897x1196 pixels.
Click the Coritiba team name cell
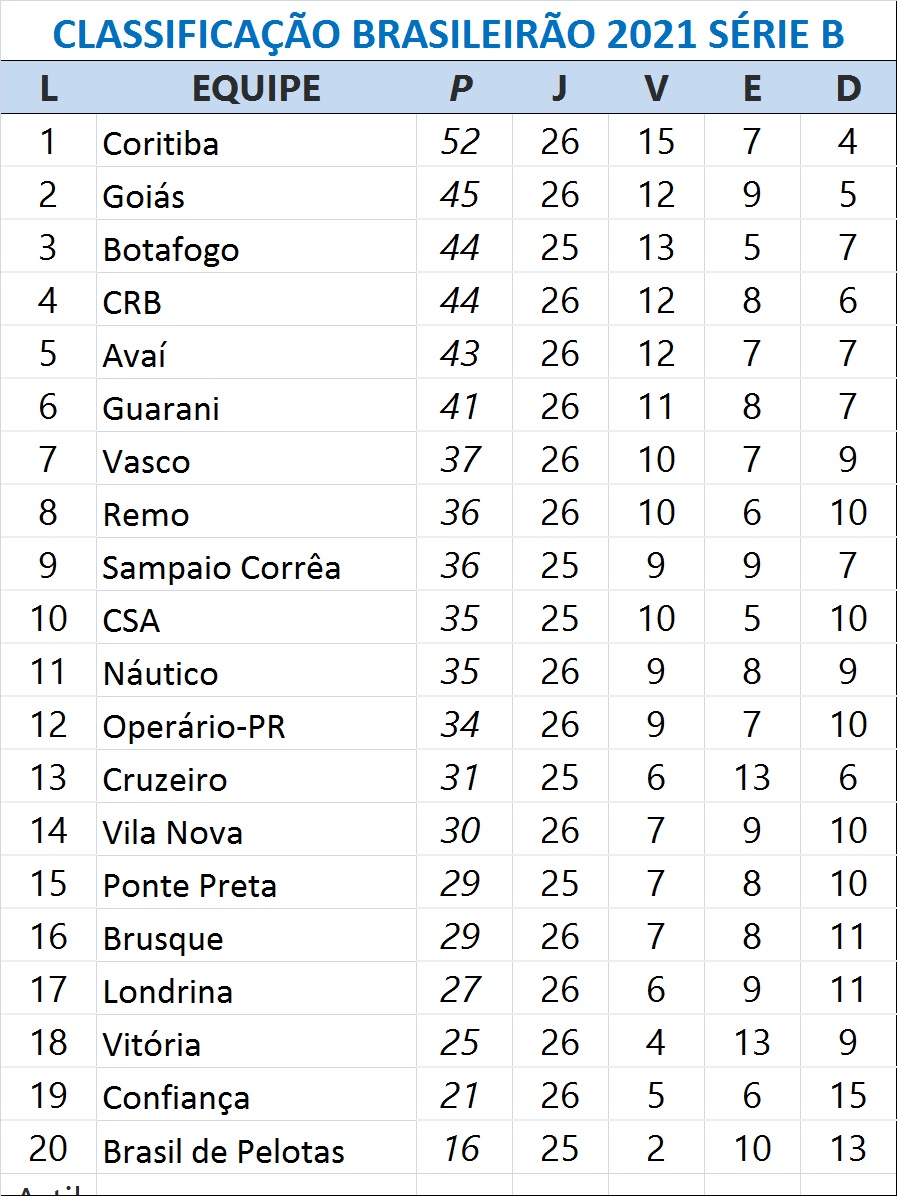point(160,143)
